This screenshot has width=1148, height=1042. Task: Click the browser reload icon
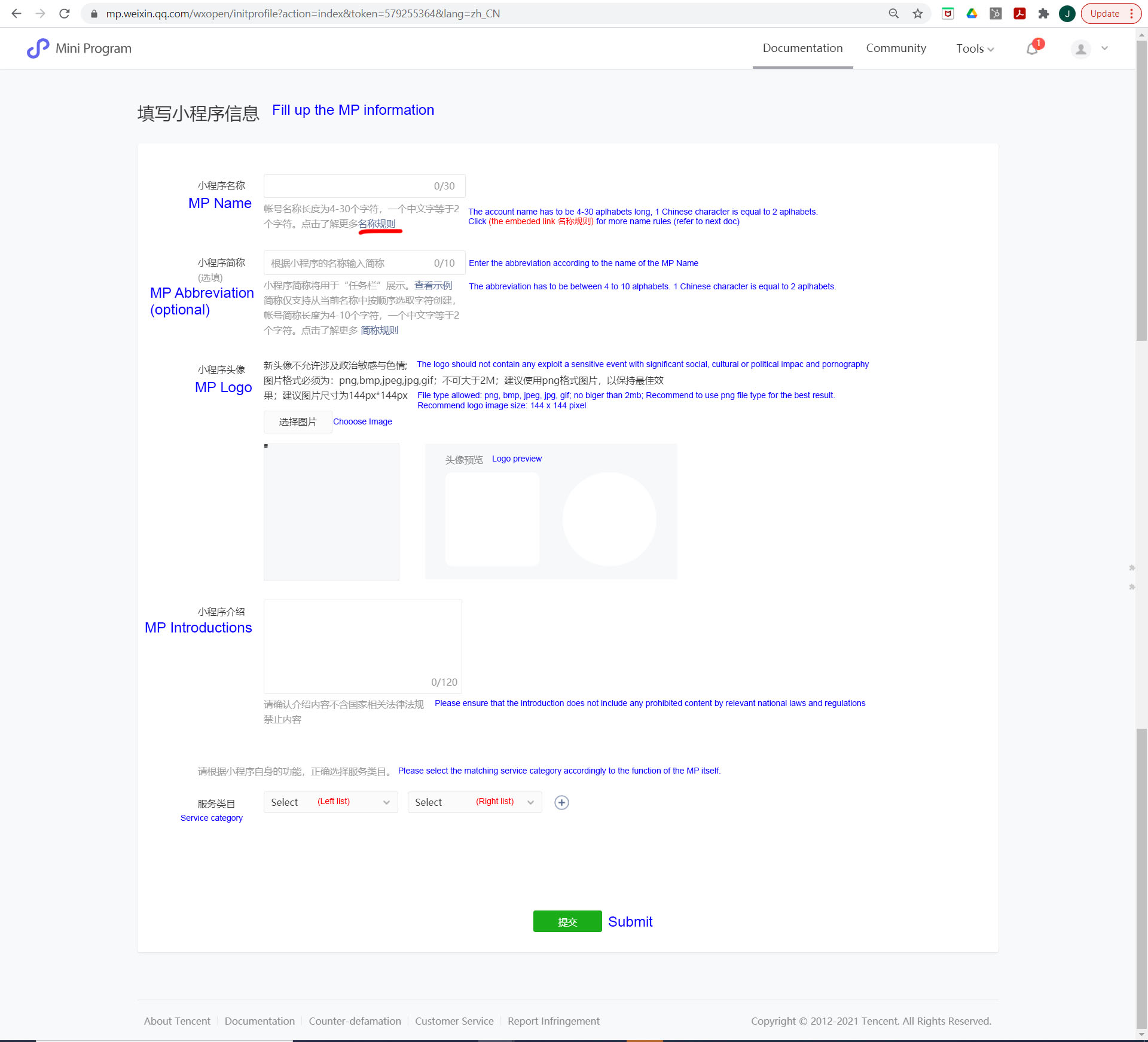click(x=65, y=13)
